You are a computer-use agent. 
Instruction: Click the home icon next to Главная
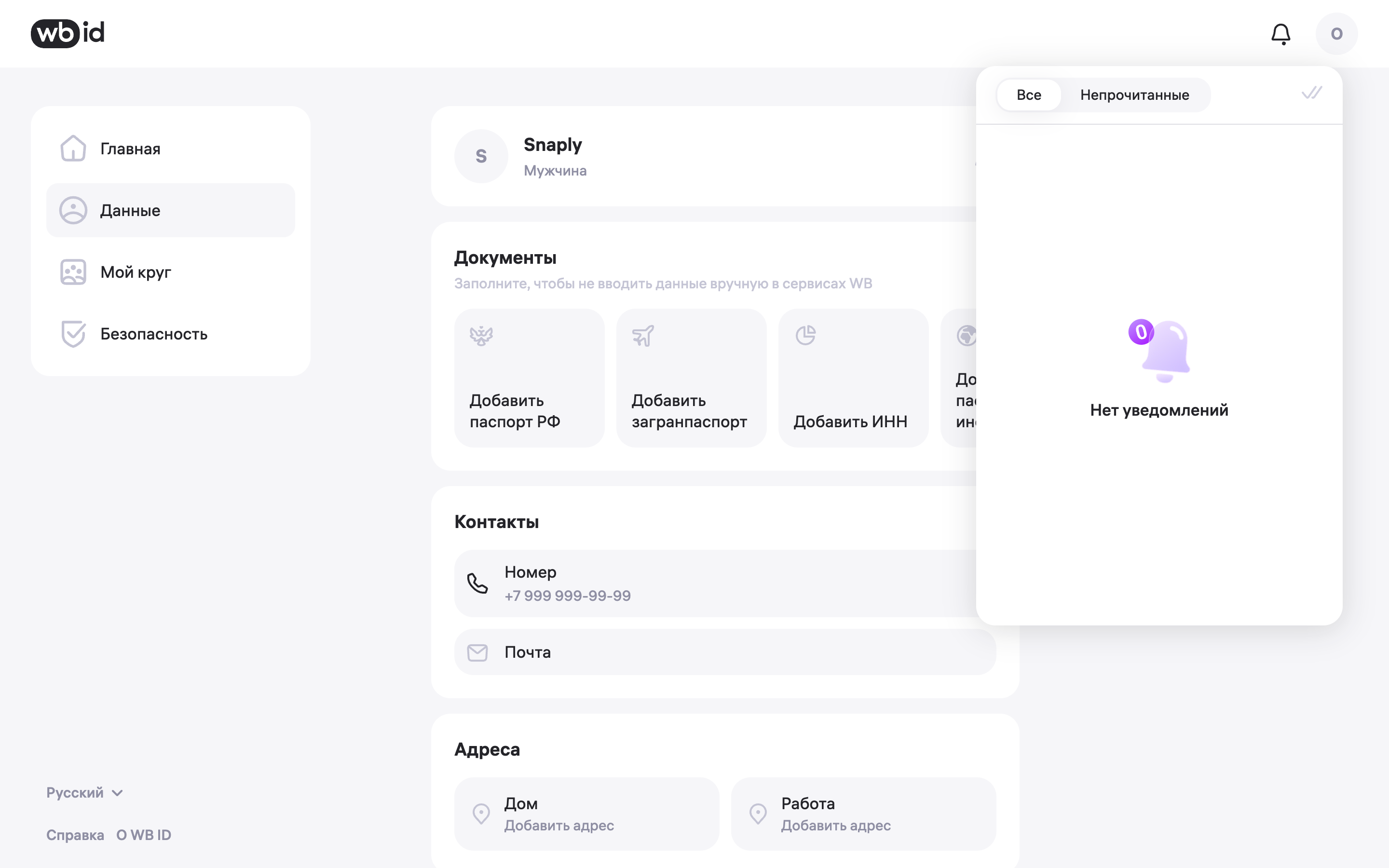pos(73,149)
